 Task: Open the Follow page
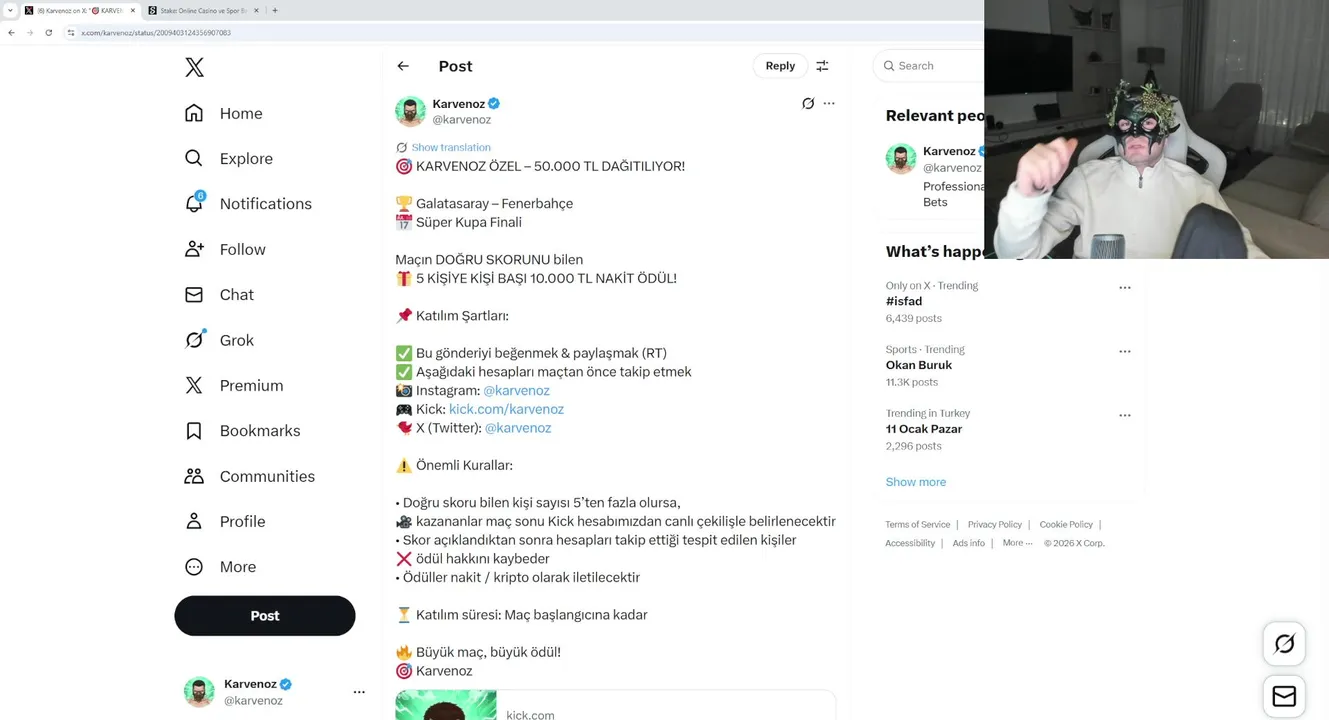[225, 249]
